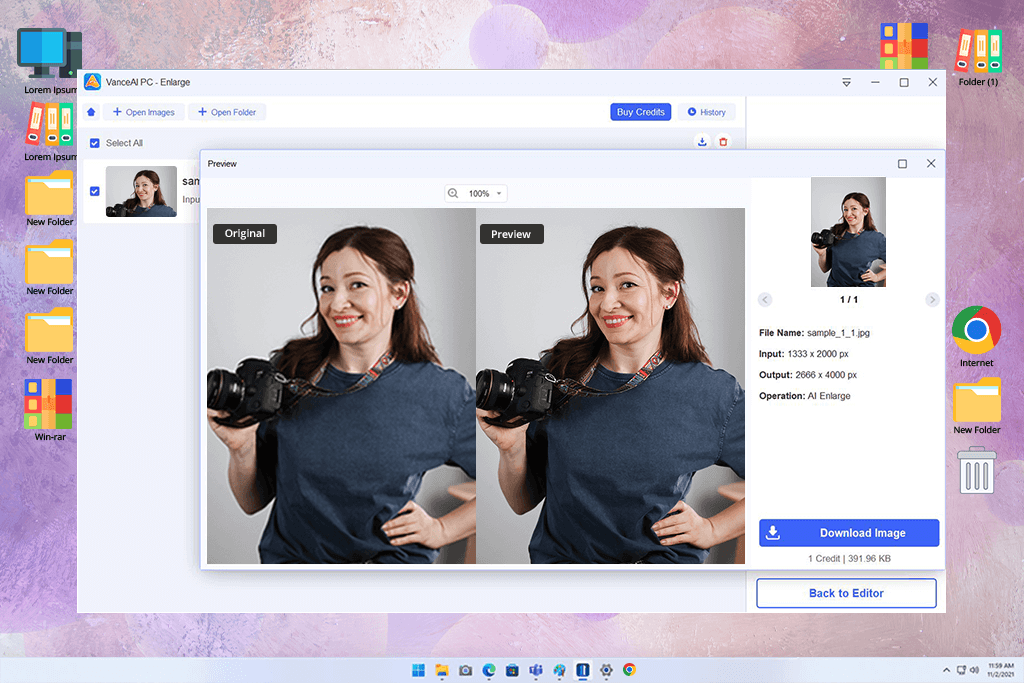Click the Back to Editor button
The height and width of the screenshot is (683, 1024).
coord(846,593)
